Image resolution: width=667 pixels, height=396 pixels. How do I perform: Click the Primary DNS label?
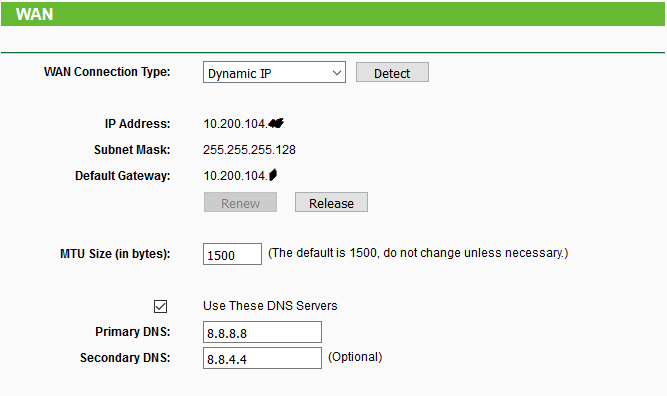point(133,332)
